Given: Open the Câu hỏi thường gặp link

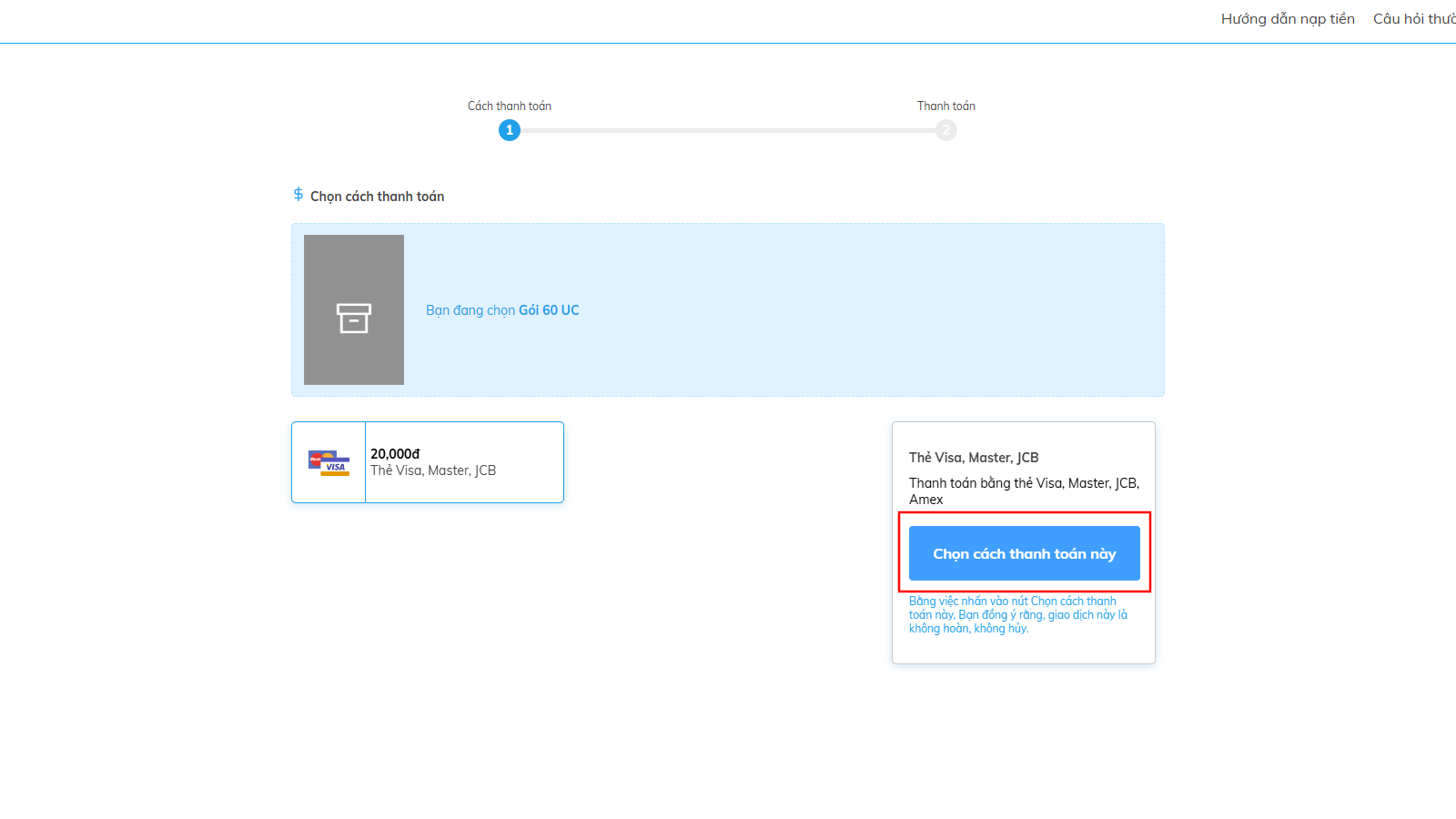Looking at the screenshot, I should tap(1414, 19).
